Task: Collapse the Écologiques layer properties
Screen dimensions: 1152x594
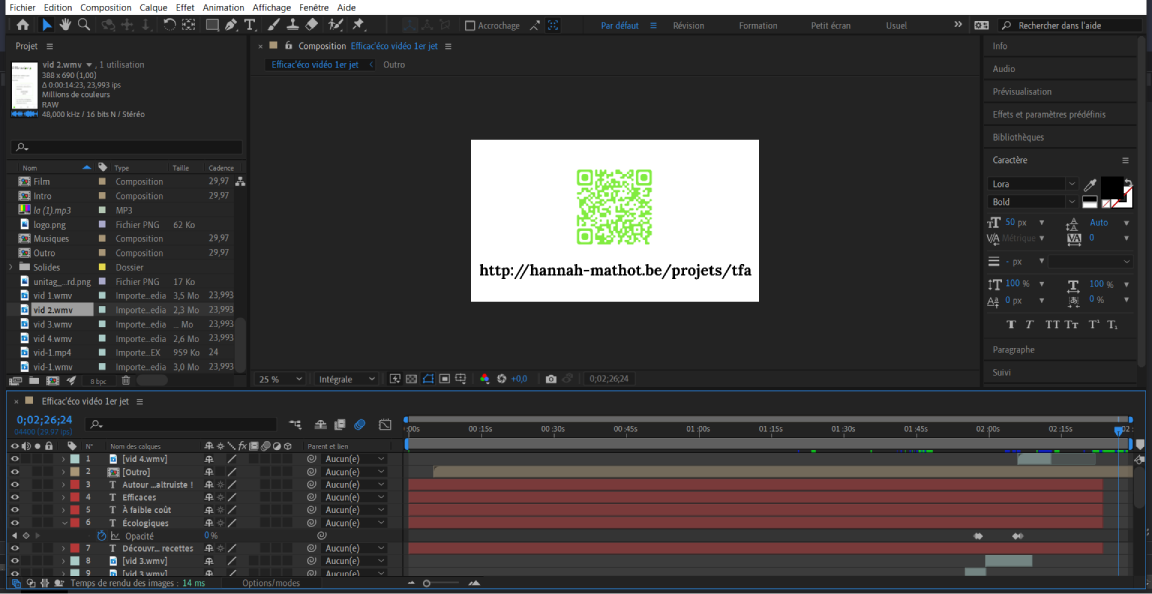Action: coord(64,523)
